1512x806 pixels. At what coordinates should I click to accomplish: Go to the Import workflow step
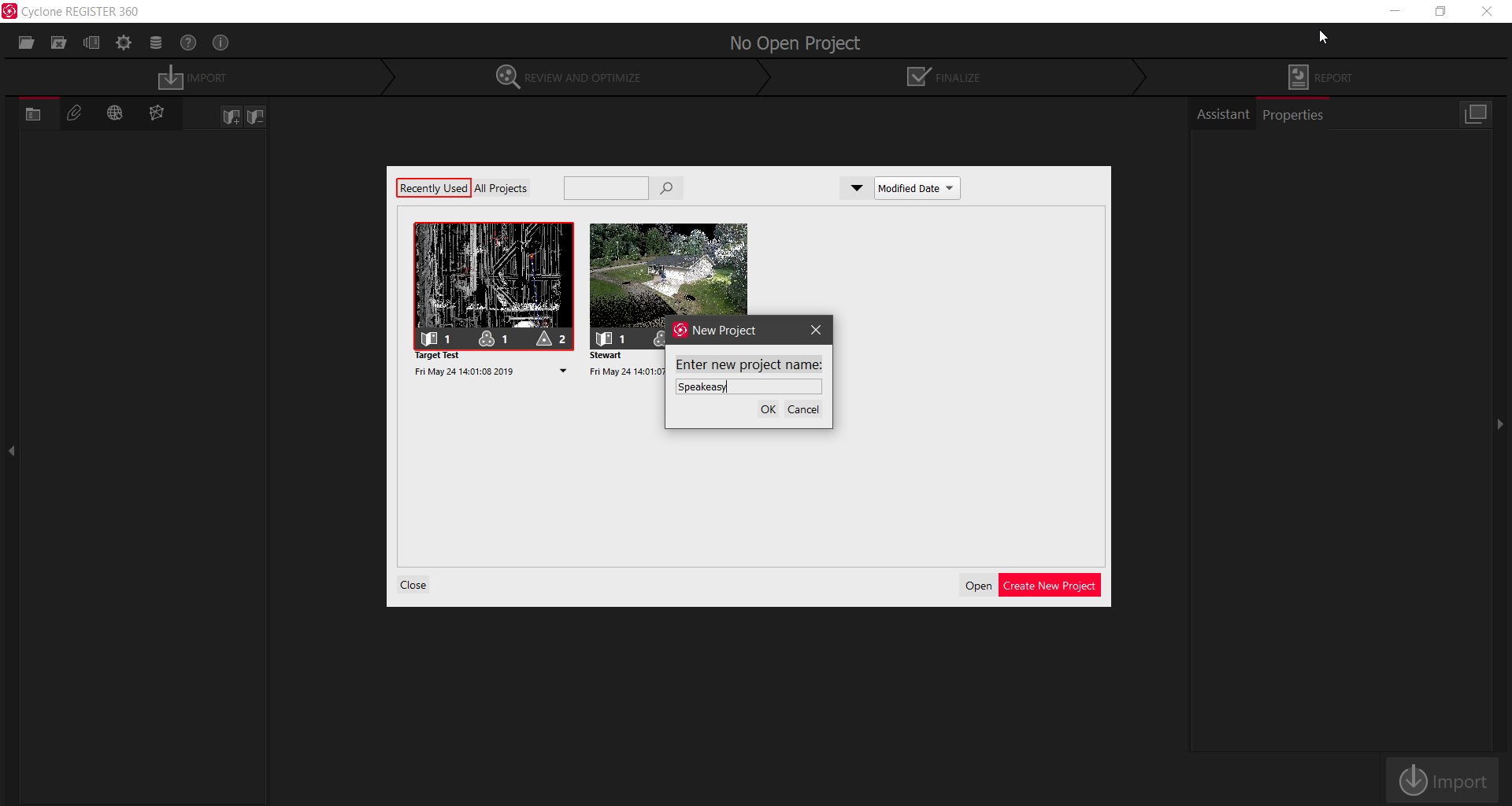point(192,77)
